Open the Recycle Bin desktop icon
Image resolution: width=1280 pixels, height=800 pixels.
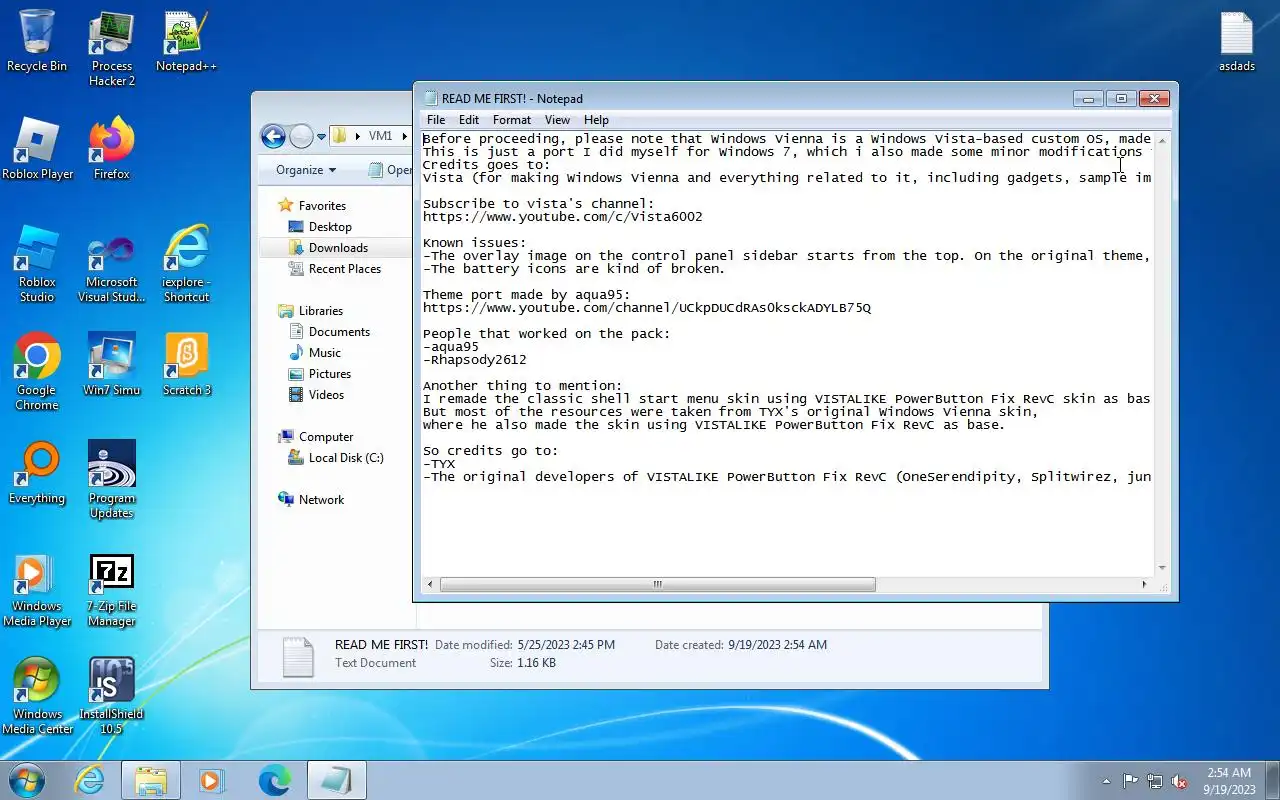point(37,41)
